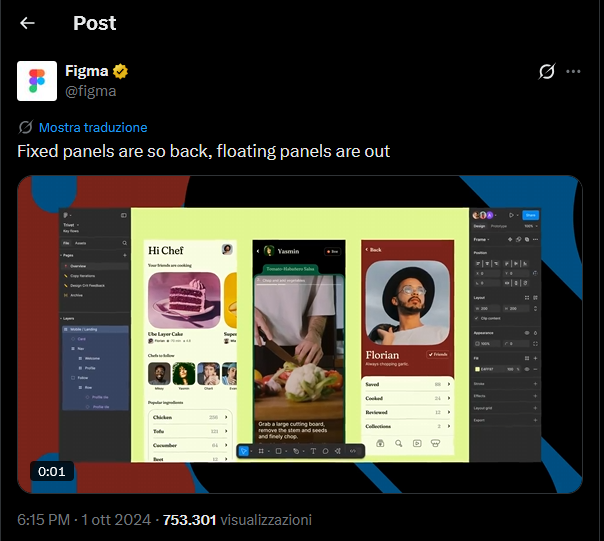Select the Frame tool in Figma's toolbar
Viewport: 604px width, 541px height.
[x=261, y=451]
